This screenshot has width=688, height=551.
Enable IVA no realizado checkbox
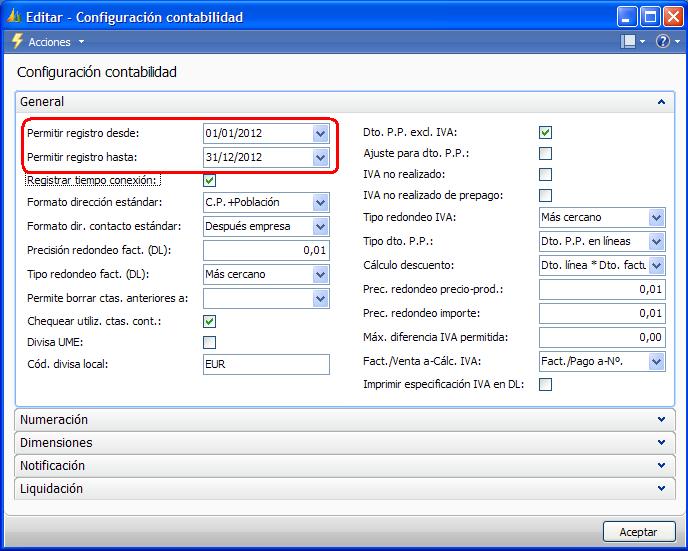click(545, 175)
